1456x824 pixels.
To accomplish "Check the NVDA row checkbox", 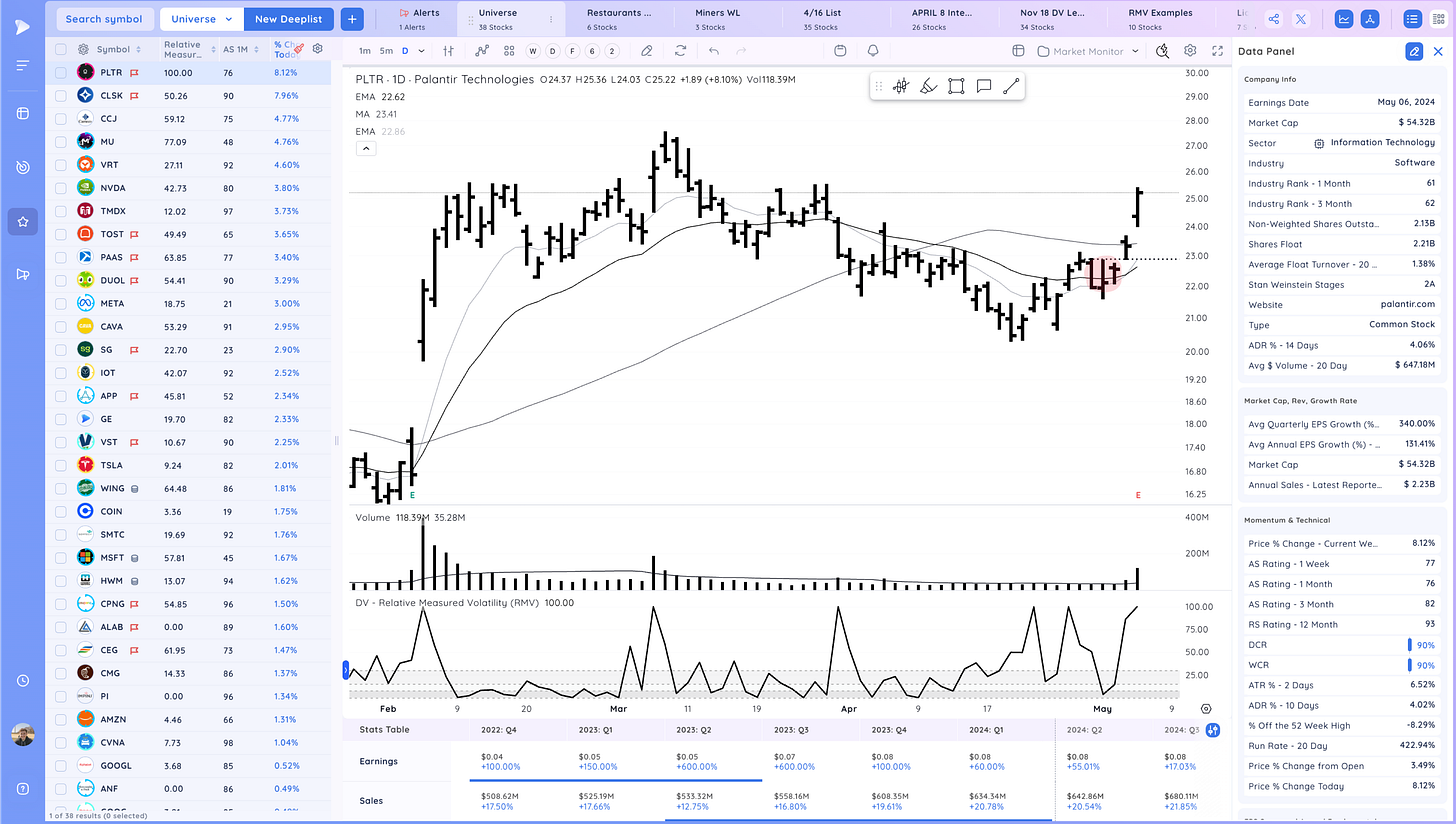I will pyautogui.click(x=61, y=187).
